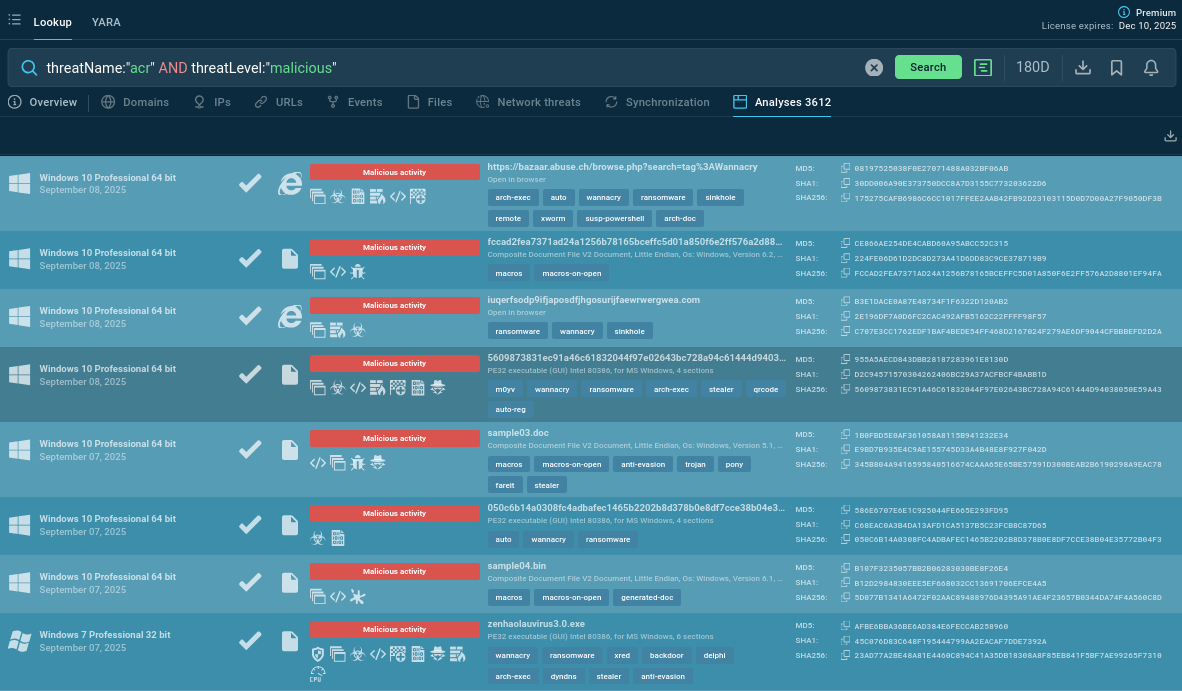Viewport: 1182px width, 691px height.
Task: Click the pony tag under sample03.doc
Action: tap(734, 464)
